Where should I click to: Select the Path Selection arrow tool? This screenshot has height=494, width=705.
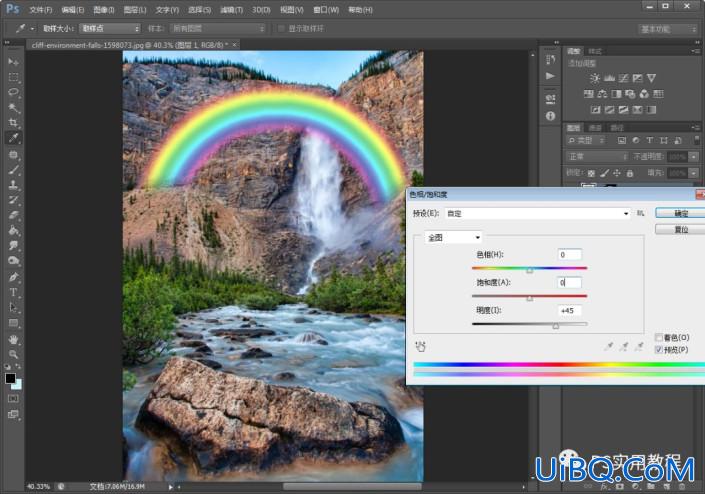[x=13, y=308]
